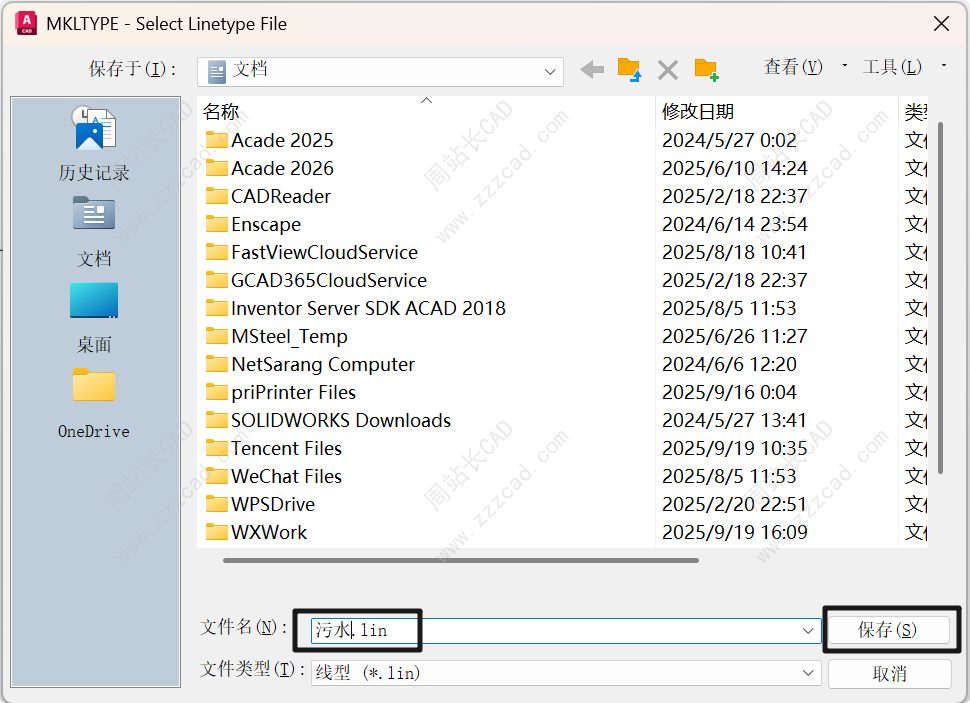The height and width of the screenshot is (703, 970).
Task: Click the 保存 save button
Action: click(x=888, y=630)
